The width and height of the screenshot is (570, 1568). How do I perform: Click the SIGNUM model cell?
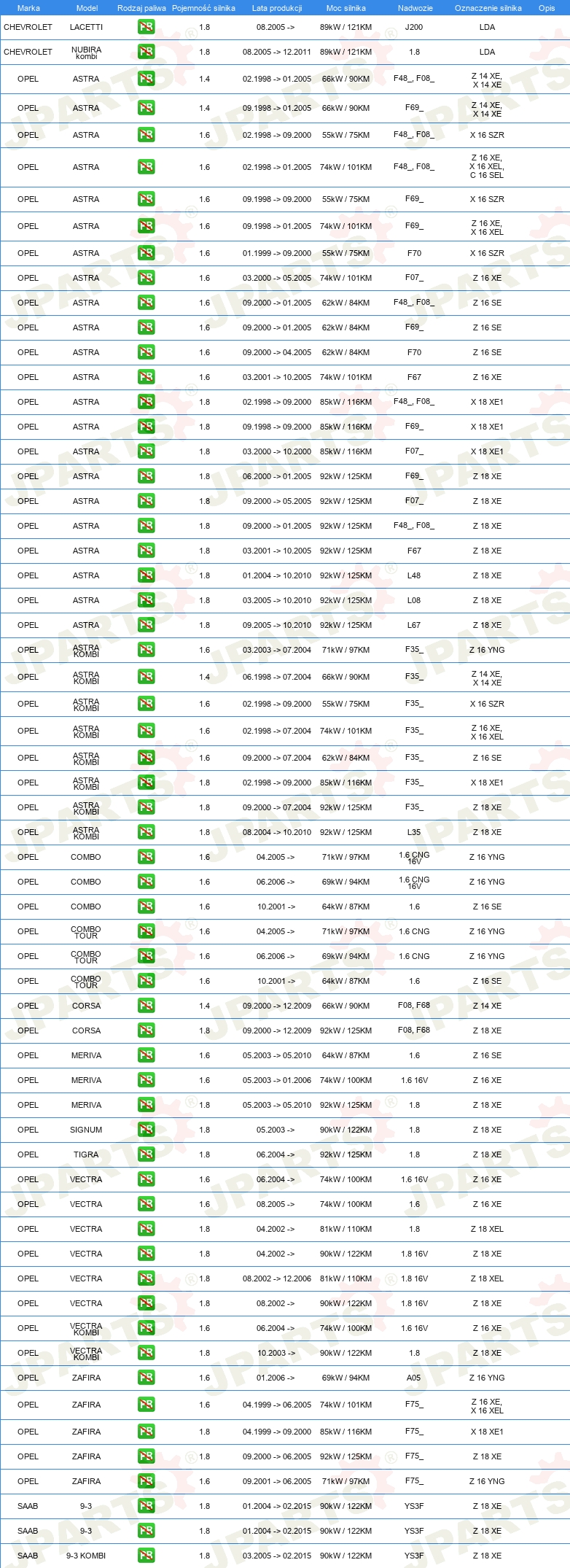tap(86, 1130)
